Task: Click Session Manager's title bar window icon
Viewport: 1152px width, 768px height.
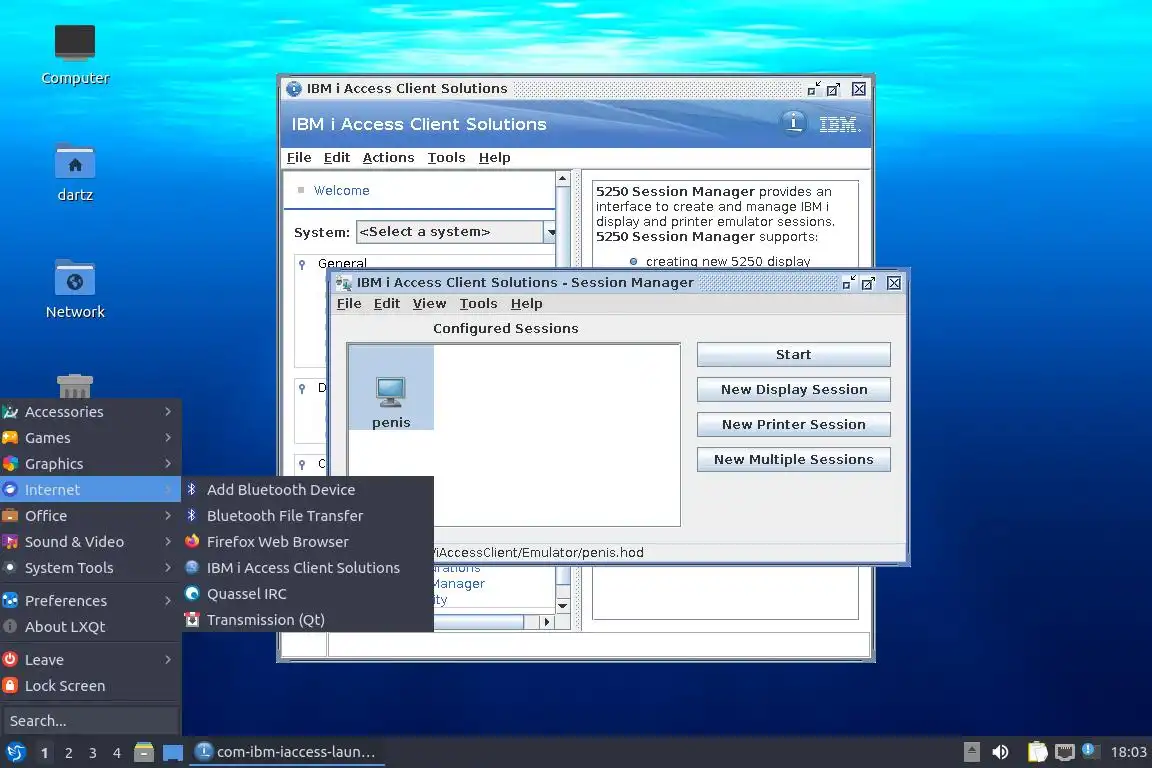Action: tap(343, 283)
